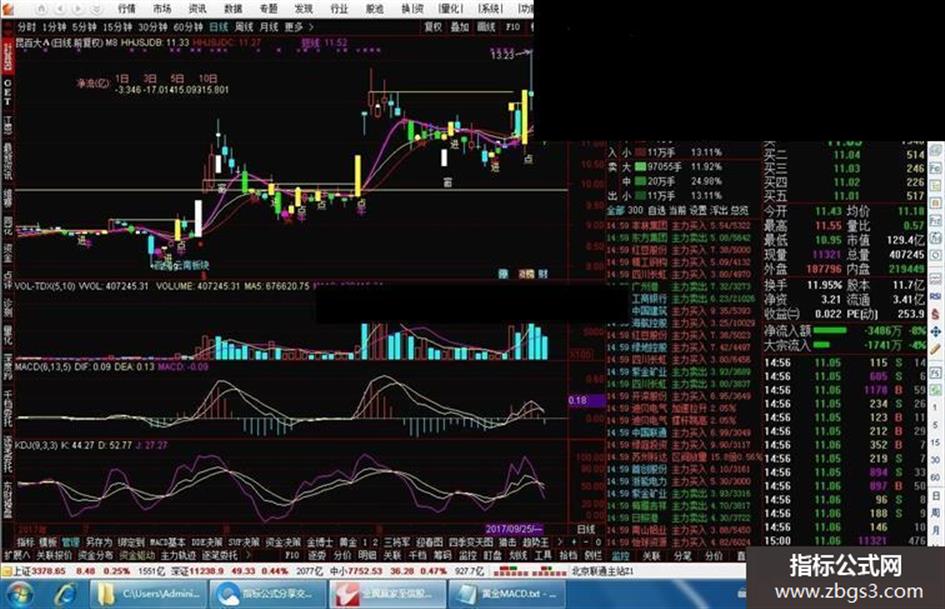This screenshot has height=609, width=945.
Task: Select the 60分钟 period
Action: (x=188, y=27)
